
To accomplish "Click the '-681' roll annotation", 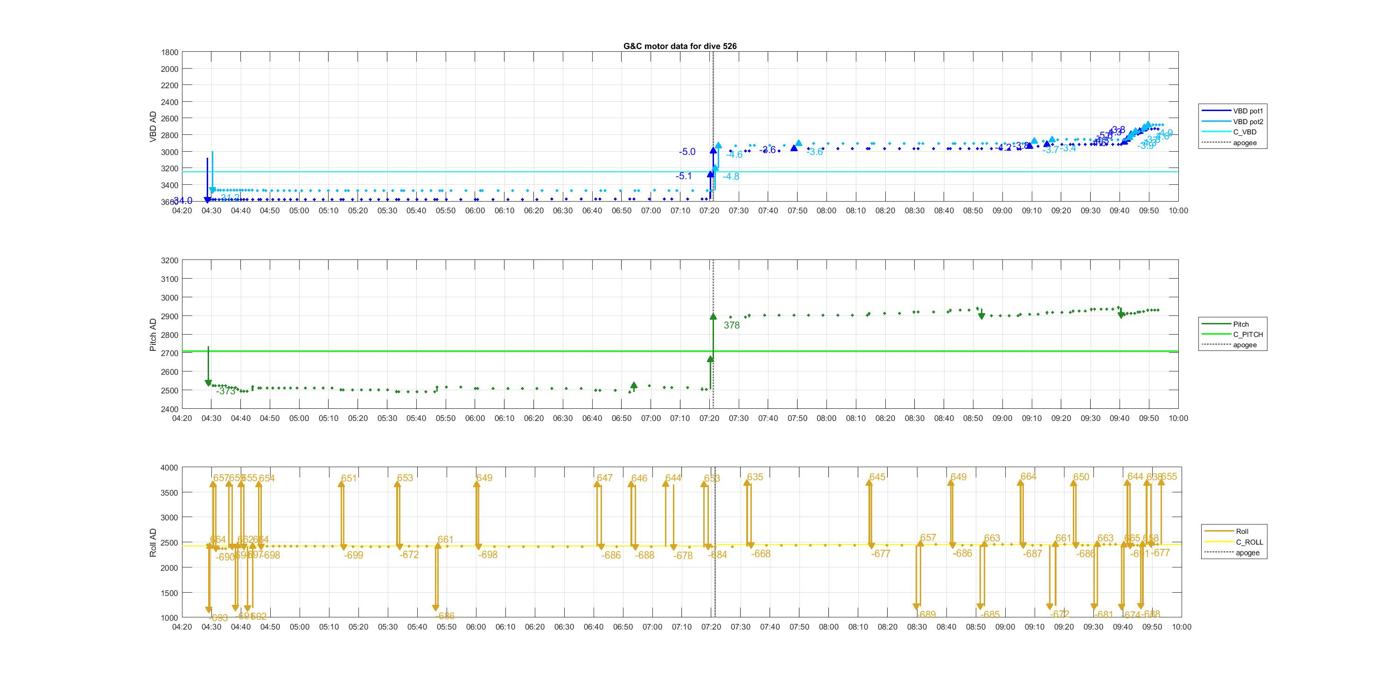I will [1104, 615].
